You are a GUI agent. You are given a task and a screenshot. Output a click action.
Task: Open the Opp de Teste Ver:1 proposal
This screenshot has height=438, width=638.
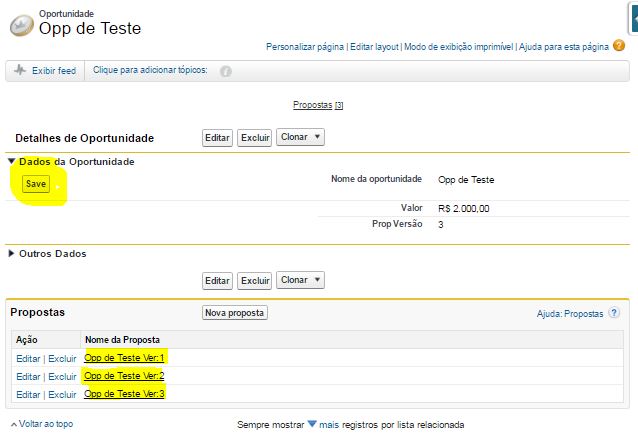[x=125, y=357]
